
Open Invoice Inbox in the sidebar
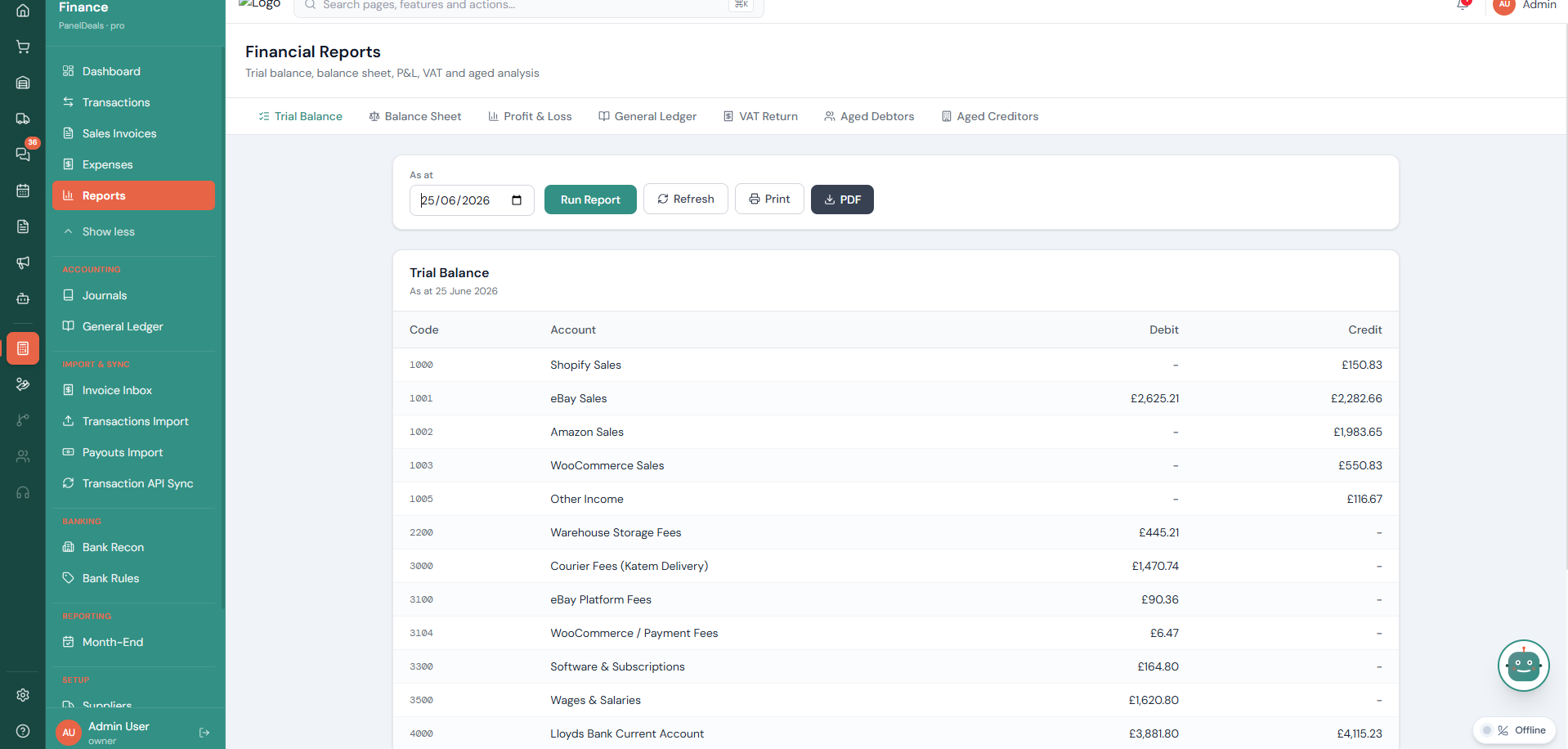pyautogui.click(x=133, y=390)
